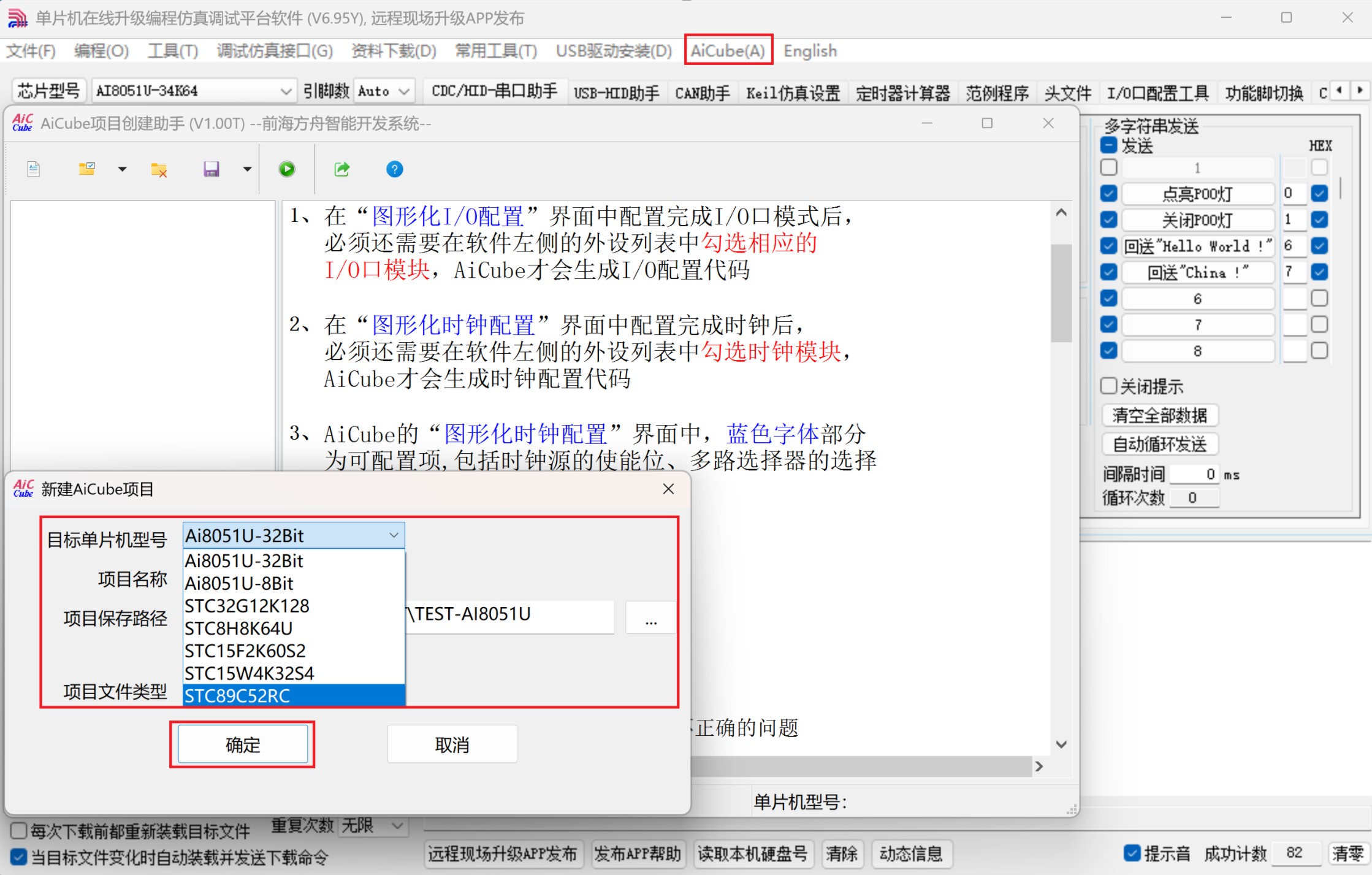
Task: Choose STC8H8K64U in the model list
Action: point(294,629)
